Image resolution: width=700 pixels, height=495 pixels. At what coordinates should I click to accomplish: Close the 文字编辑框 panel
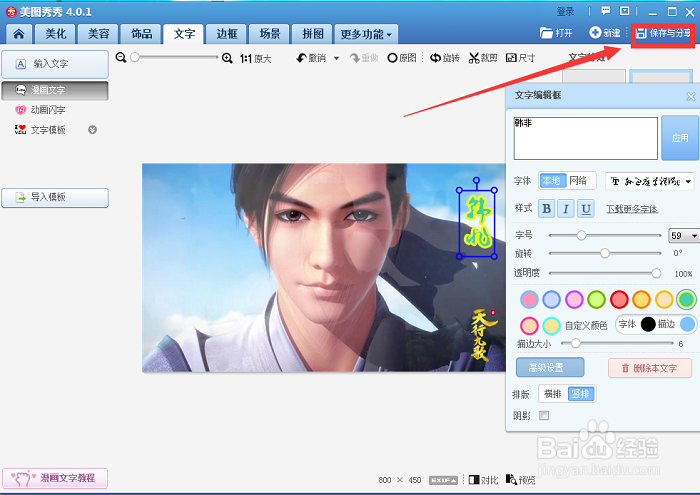click(691, 96)
